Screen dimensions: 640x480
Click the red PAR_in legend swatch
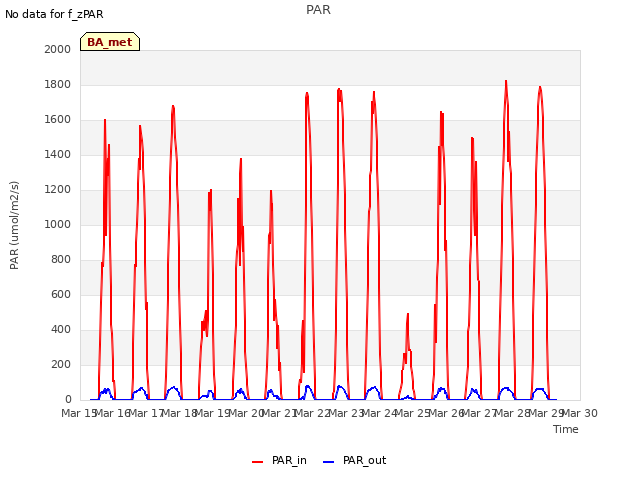258,462
